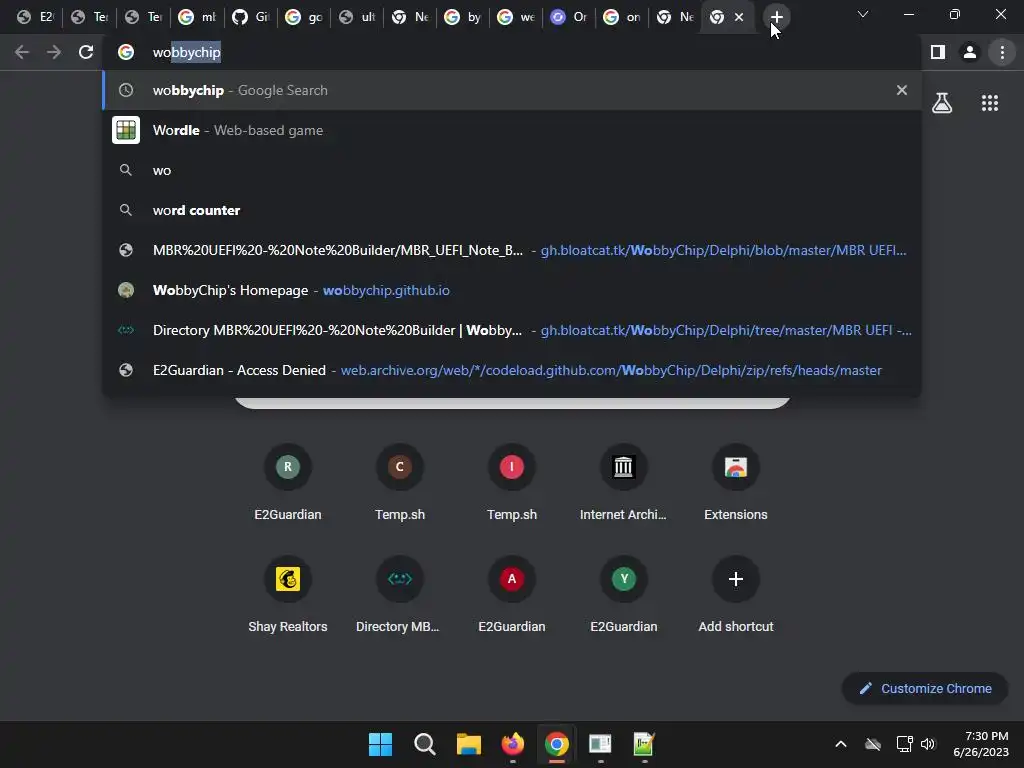1024x768 pixels.
Task: Switch to the 'ult' tab
Action: click(x=357, y=17)
